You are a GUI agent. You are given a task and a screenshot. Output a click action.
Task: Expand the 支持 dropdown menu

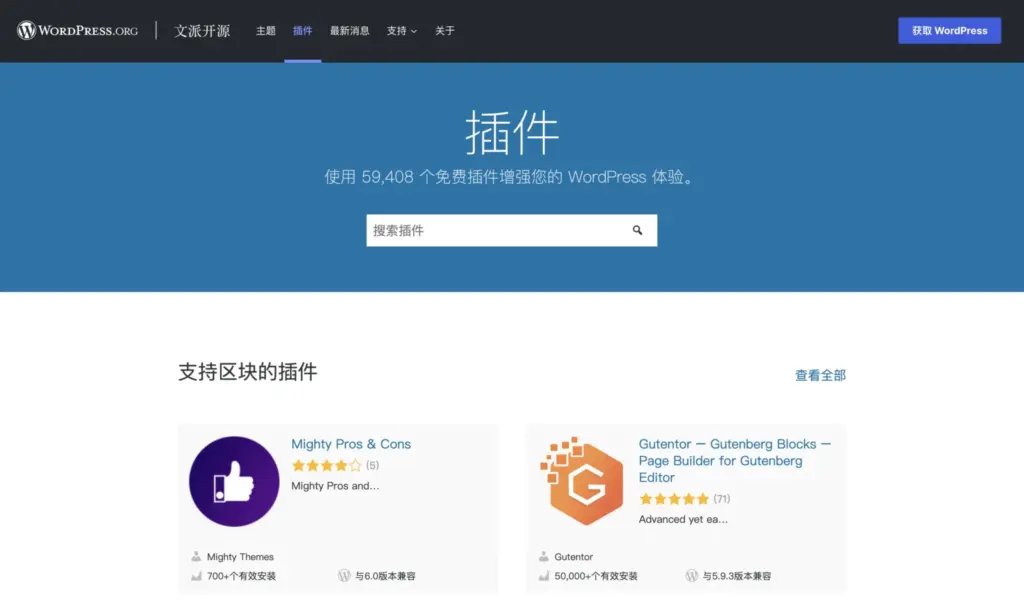(402, 31)
